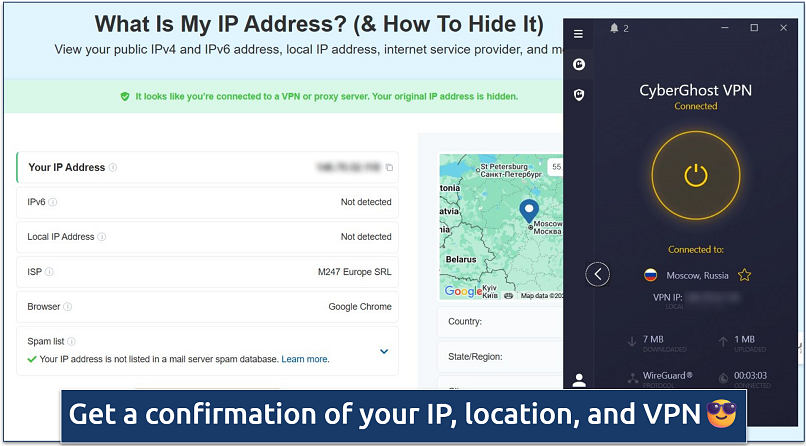Image resolution: width=806 pixels, height=446 pixels.
Task: Click the CyberGhost ghost logo sidebar icon
Action: click(578, 64)
